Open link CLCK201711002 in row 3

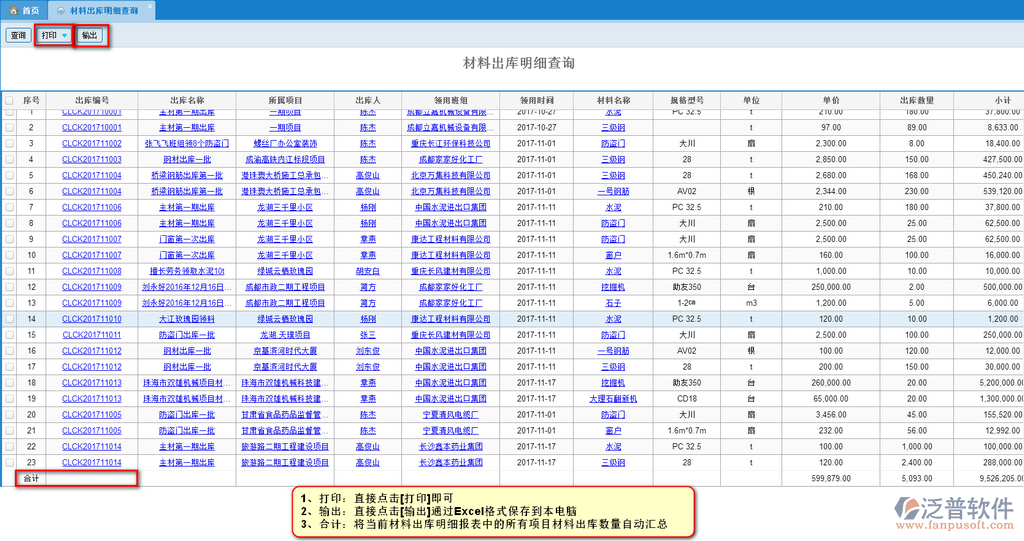[x=91, y=143]
